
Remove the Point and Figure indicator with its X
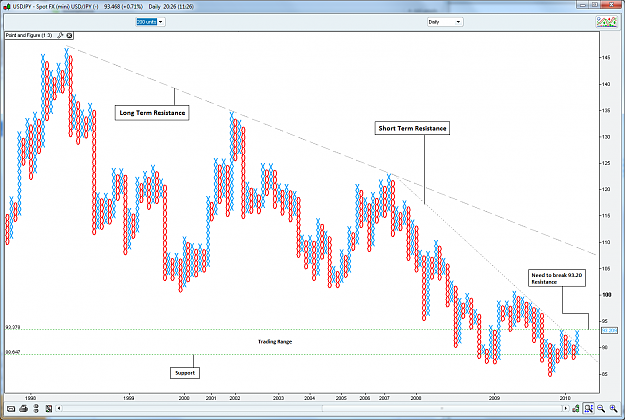point(69,35)
